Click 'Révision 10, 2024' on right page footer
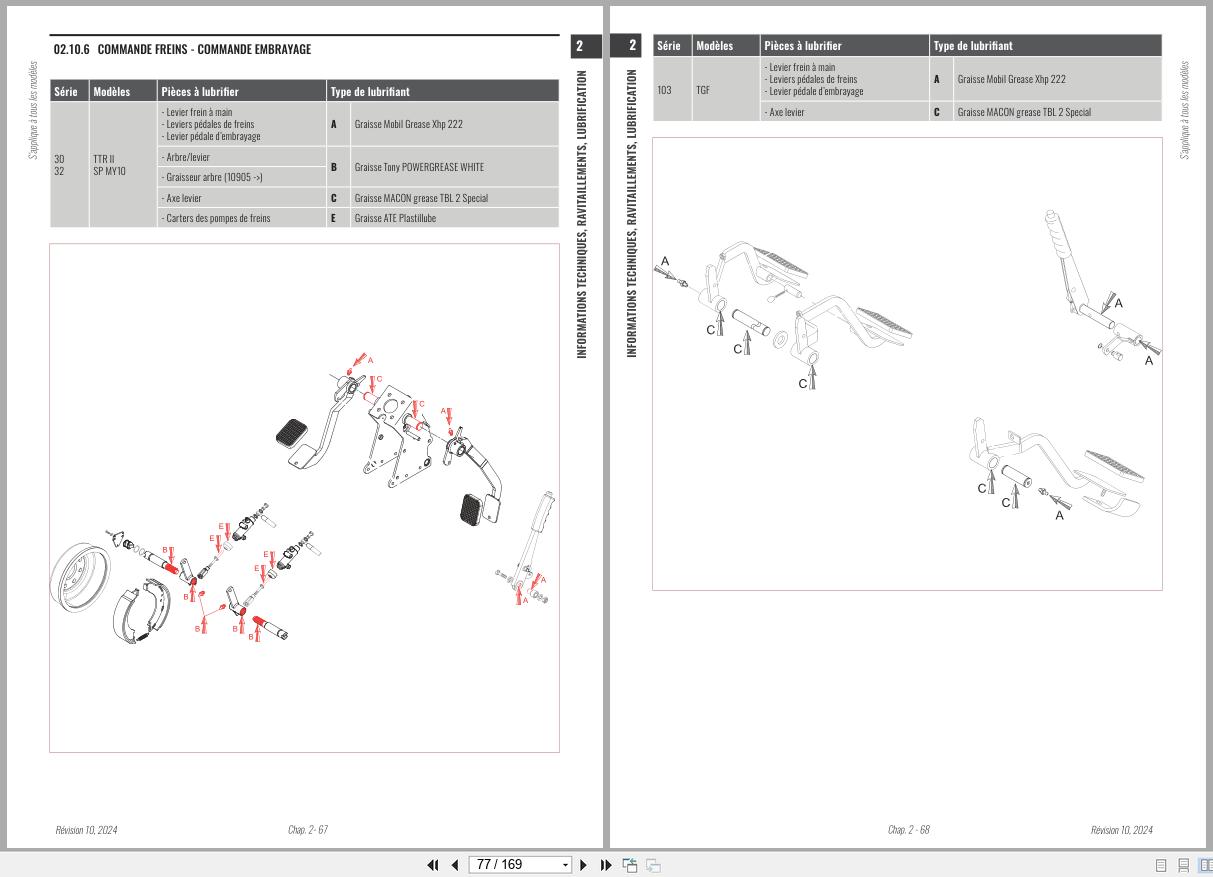1213x877 pixels. [x=1121, y=830]
